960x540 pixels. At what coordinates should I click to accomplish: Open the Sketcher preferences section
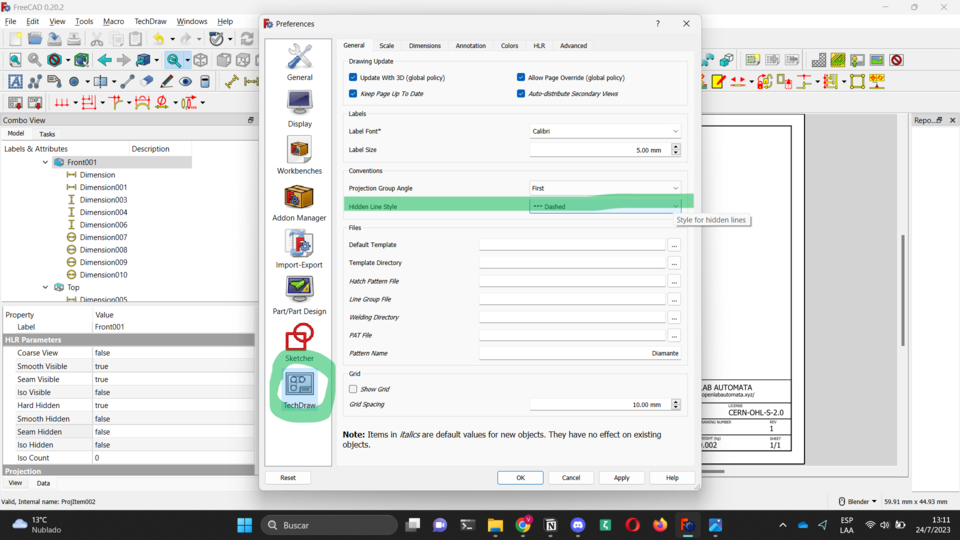(299, 343)
